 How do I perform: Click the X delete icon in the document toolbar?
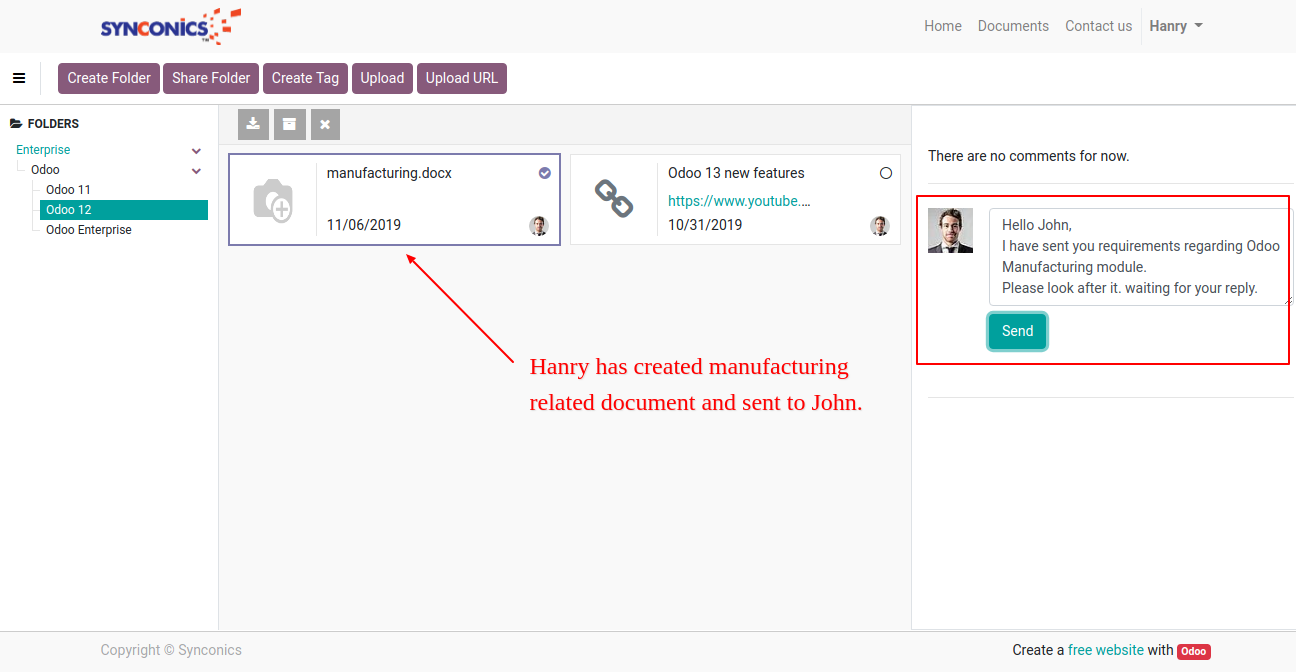tap(325, 124)
